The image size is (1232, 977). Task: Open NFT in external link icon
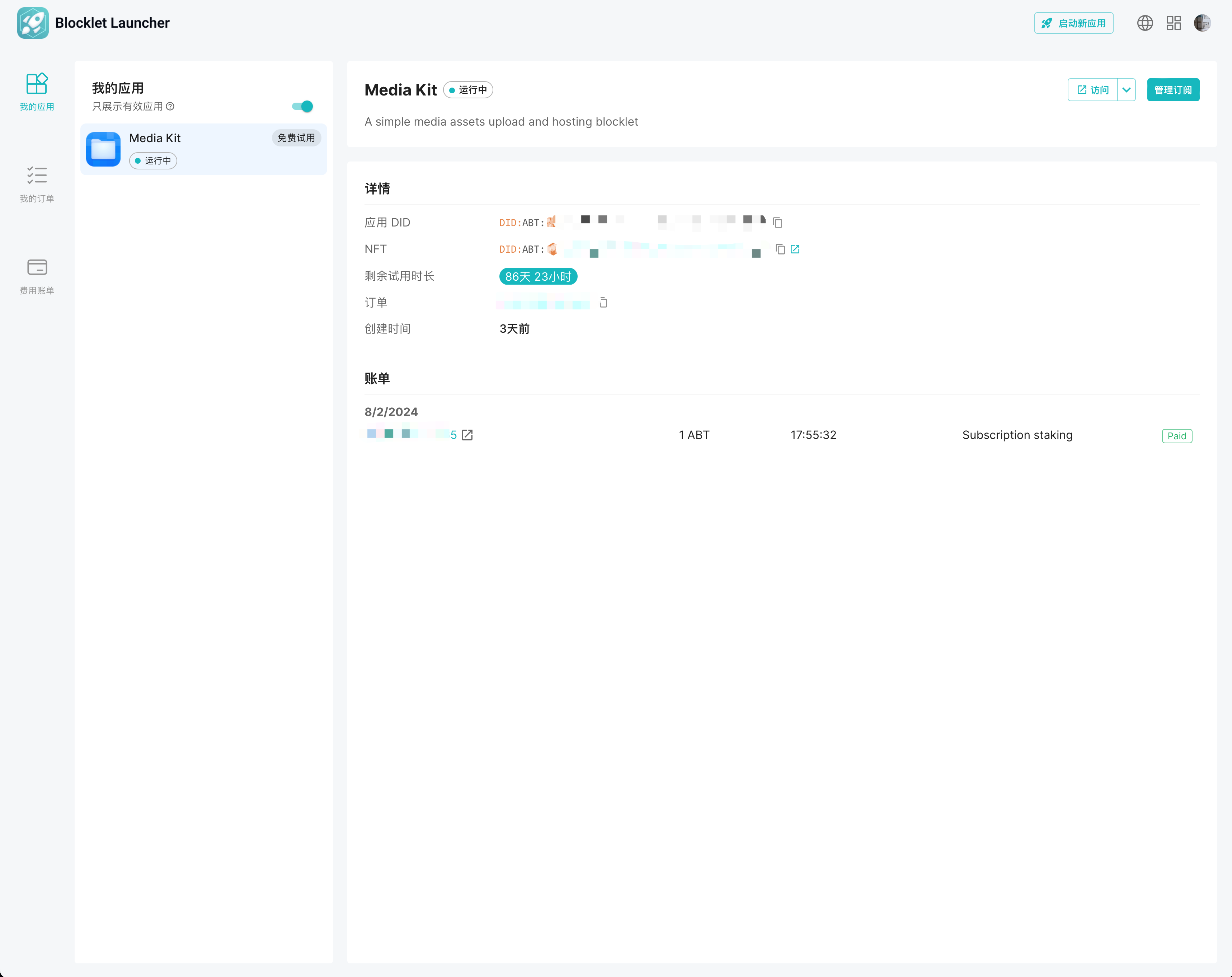point(795,249)
